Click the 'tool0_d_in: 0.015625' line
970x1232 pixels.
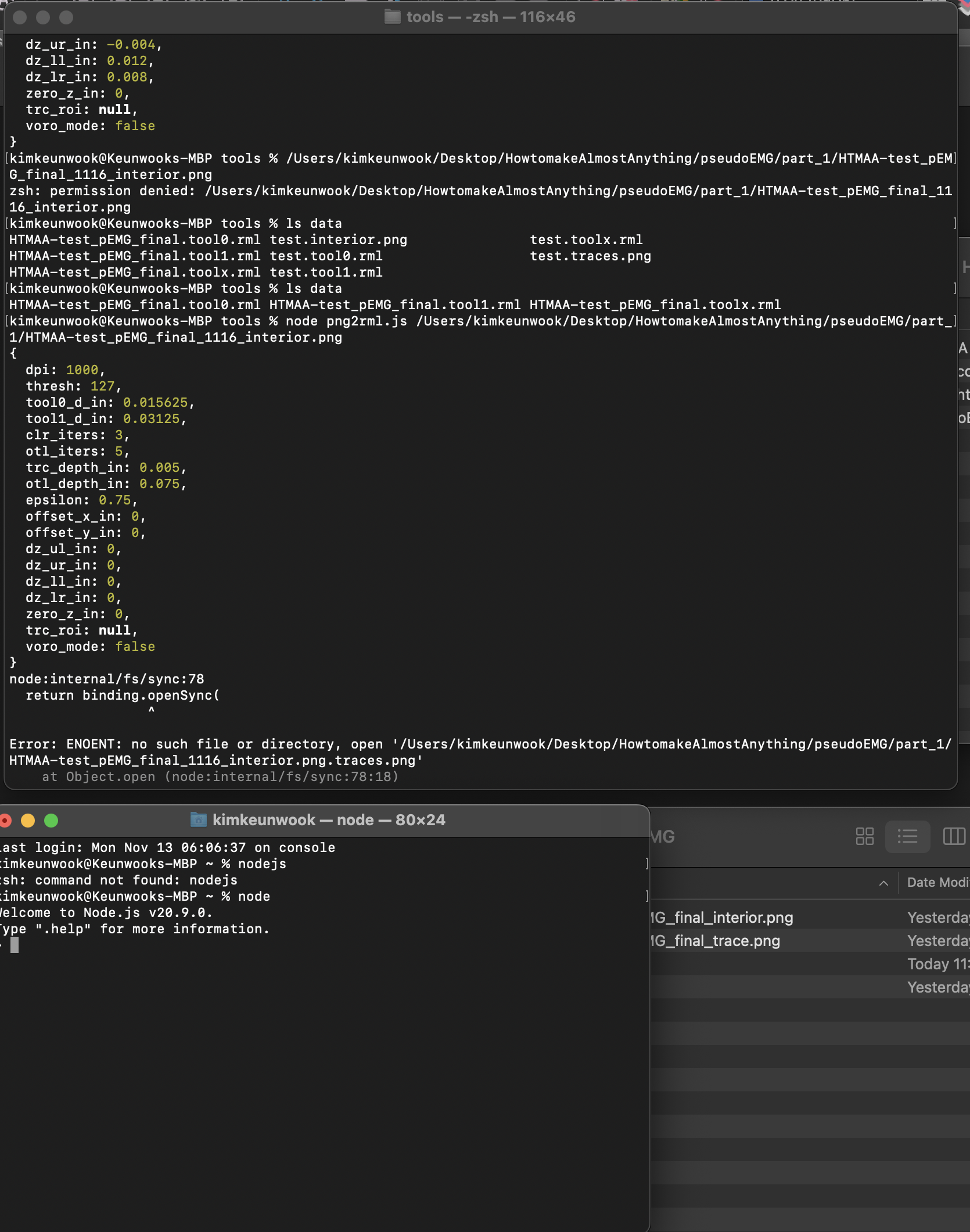[x=110, y=403]
